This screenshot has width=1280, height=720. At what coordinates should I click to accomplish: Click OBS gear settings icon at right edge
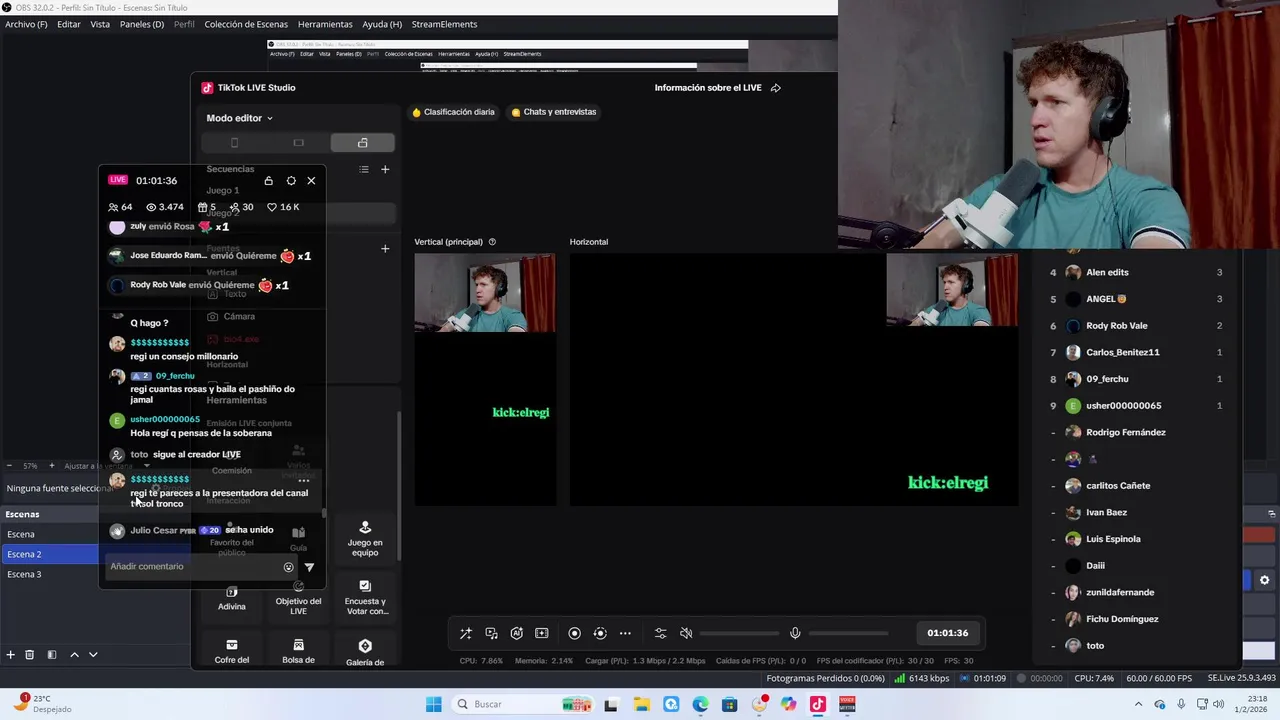(1264, 580)
